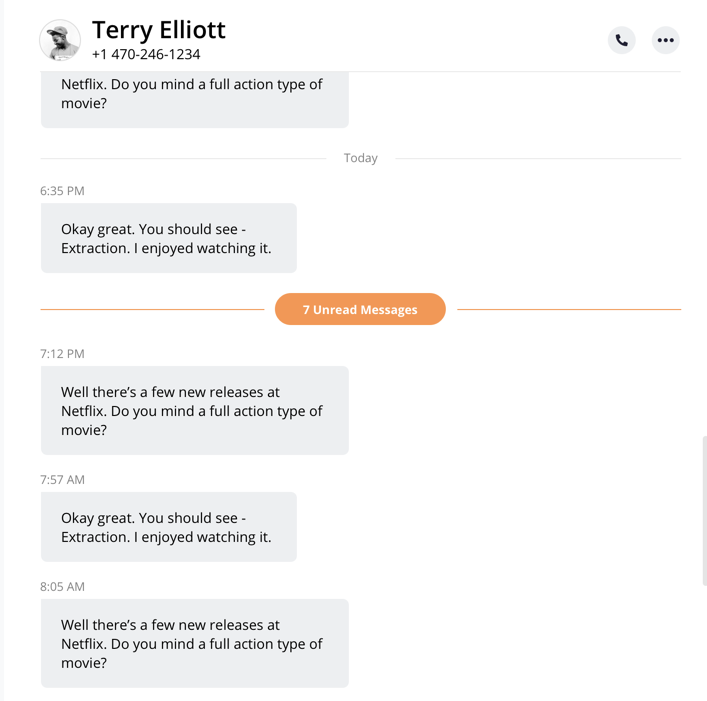Select the partially visible message above Today
This screenshot has height=701, width=707.
point(194,98)
